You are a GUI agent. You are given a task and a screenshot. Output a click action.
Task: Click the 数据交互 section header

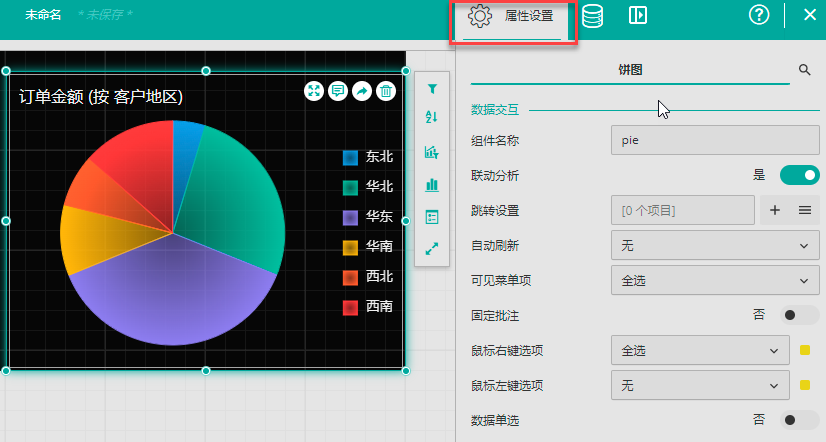[495, 110]
